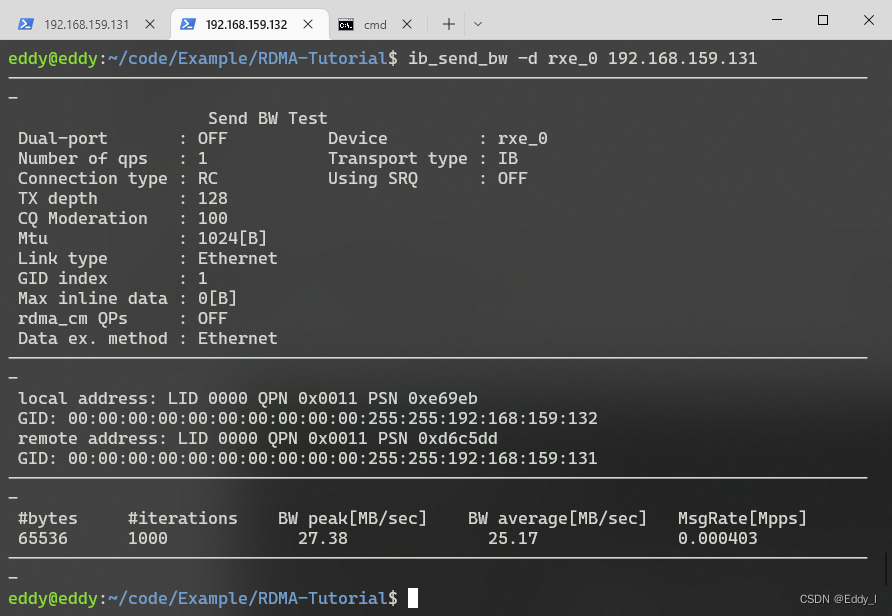
Task: Click the BW average value 25.17
Action: (x=513, y=538)
